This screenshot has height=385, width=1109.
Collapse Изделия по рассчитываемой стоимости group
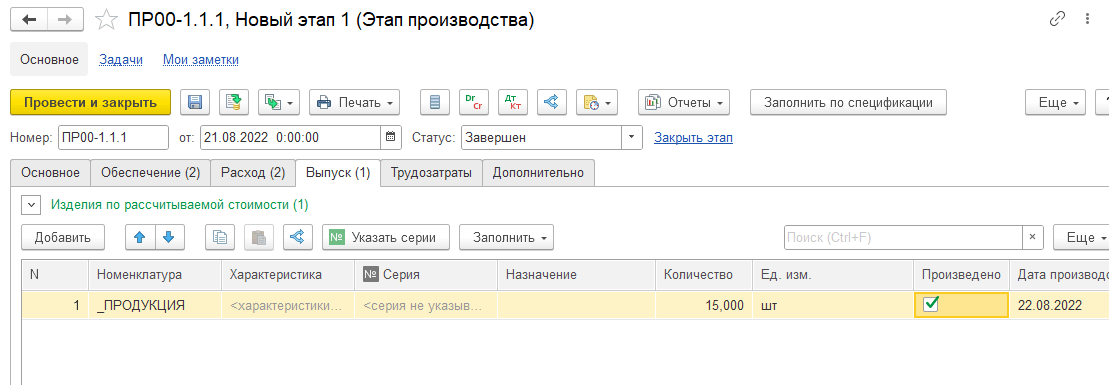(x=31, y=205)
